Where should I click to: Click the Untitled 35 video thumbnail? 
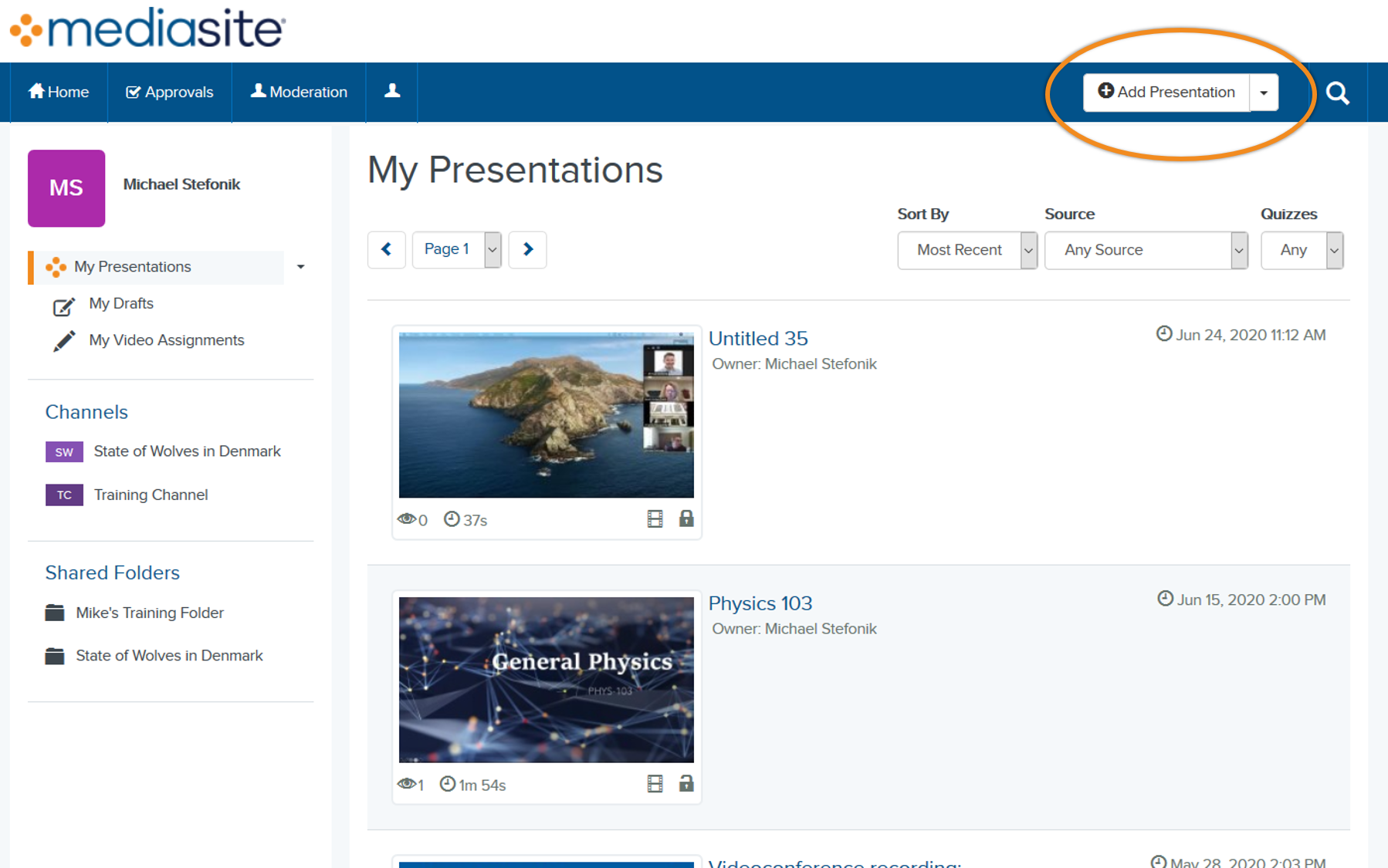click(x=546, y=414)
